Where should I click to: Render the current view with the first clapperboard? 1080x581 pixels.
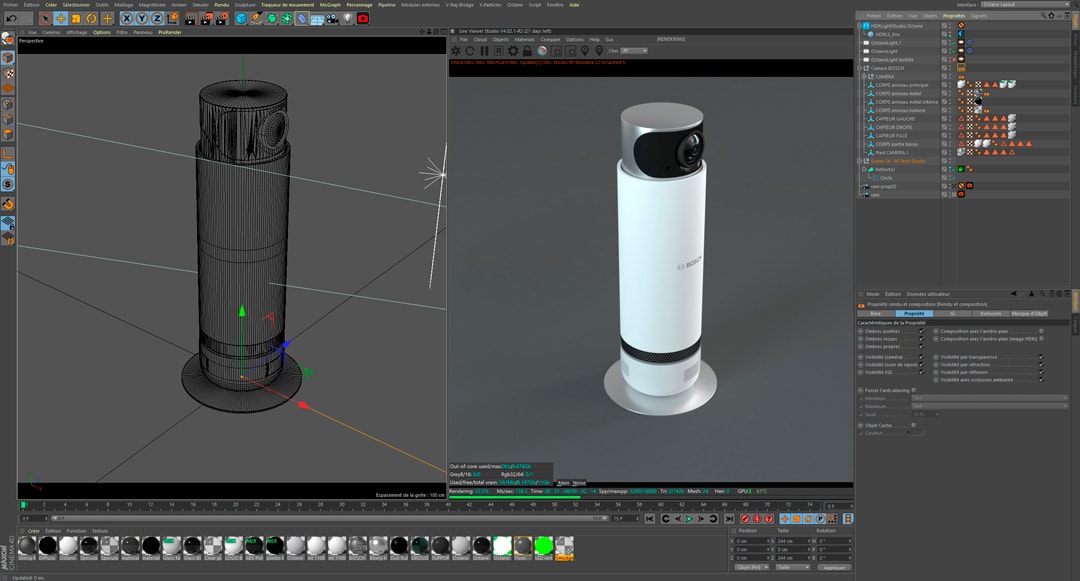tap(190, 19)
